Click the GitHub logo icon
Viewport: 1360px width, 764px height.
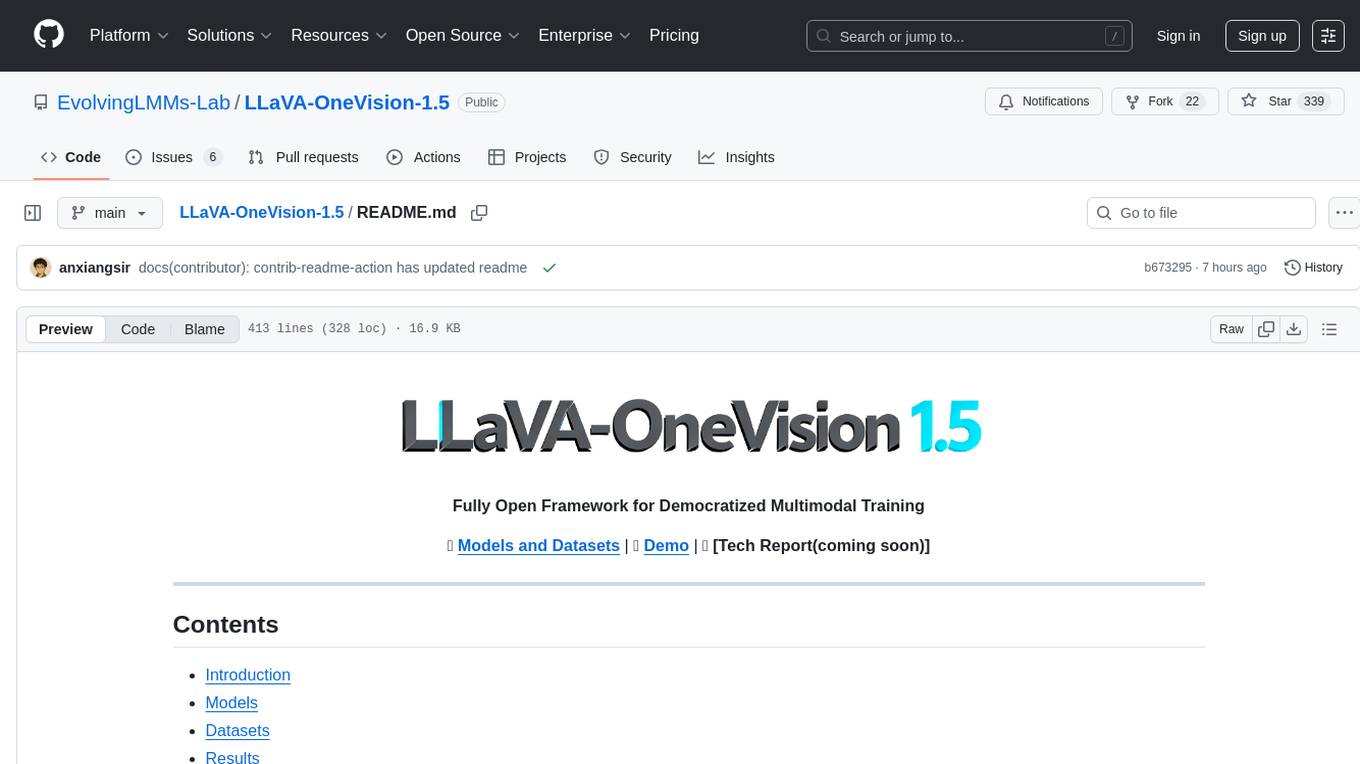pyautogui.click(x=49, y=35)
